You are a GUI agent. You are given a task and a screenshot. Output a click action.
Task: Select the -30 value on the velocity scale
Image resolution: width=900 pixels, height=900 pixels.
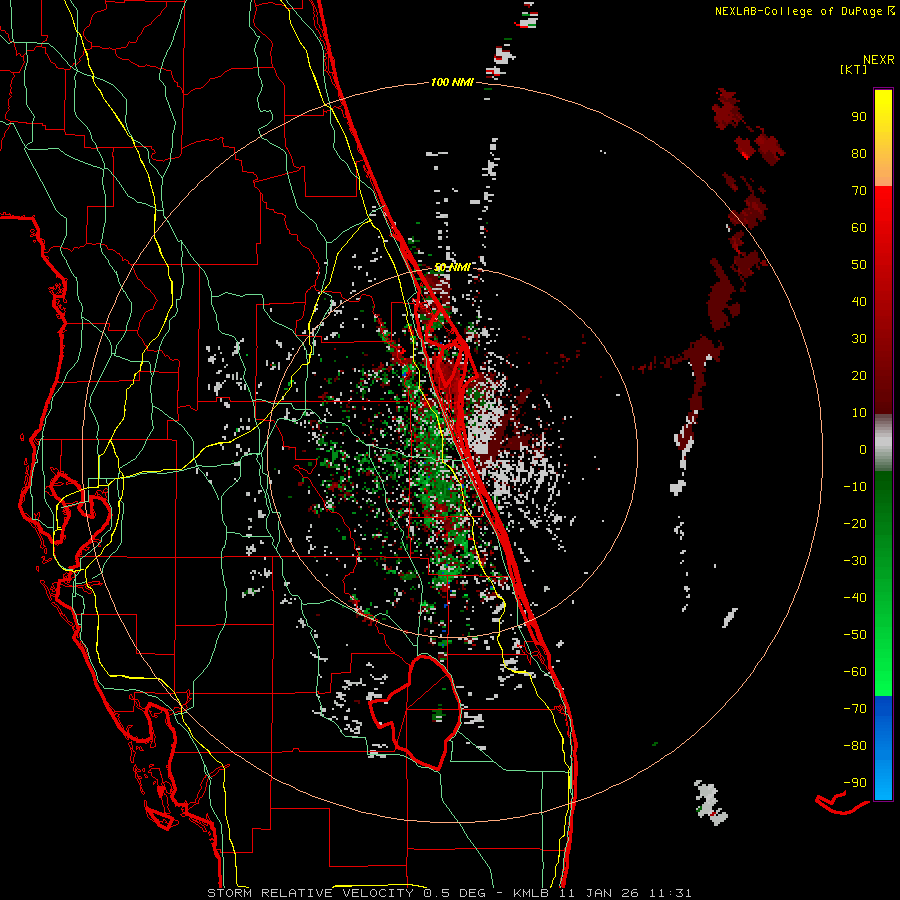(855, 561)
